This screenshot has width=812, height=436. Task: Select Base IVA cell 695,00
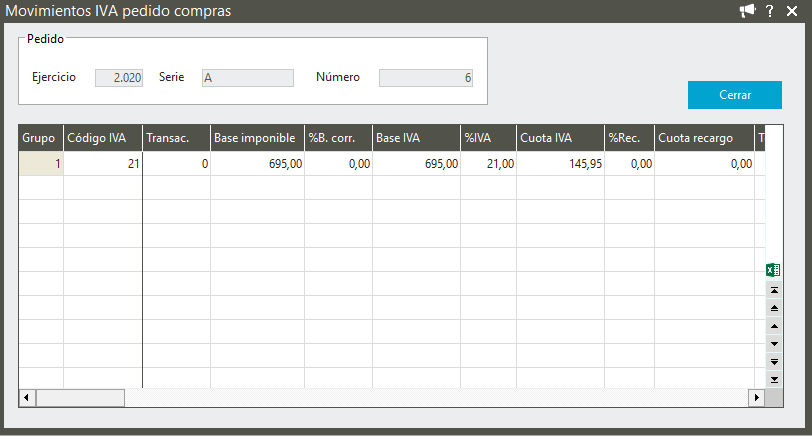click(416, 164)
